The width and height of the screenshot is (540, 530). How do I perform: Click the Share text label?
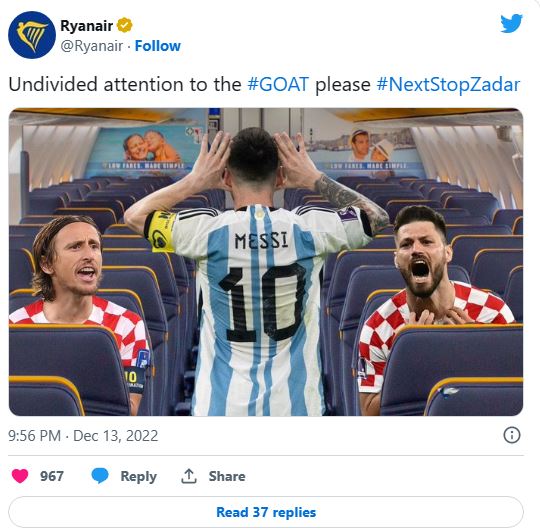(227, 476)
